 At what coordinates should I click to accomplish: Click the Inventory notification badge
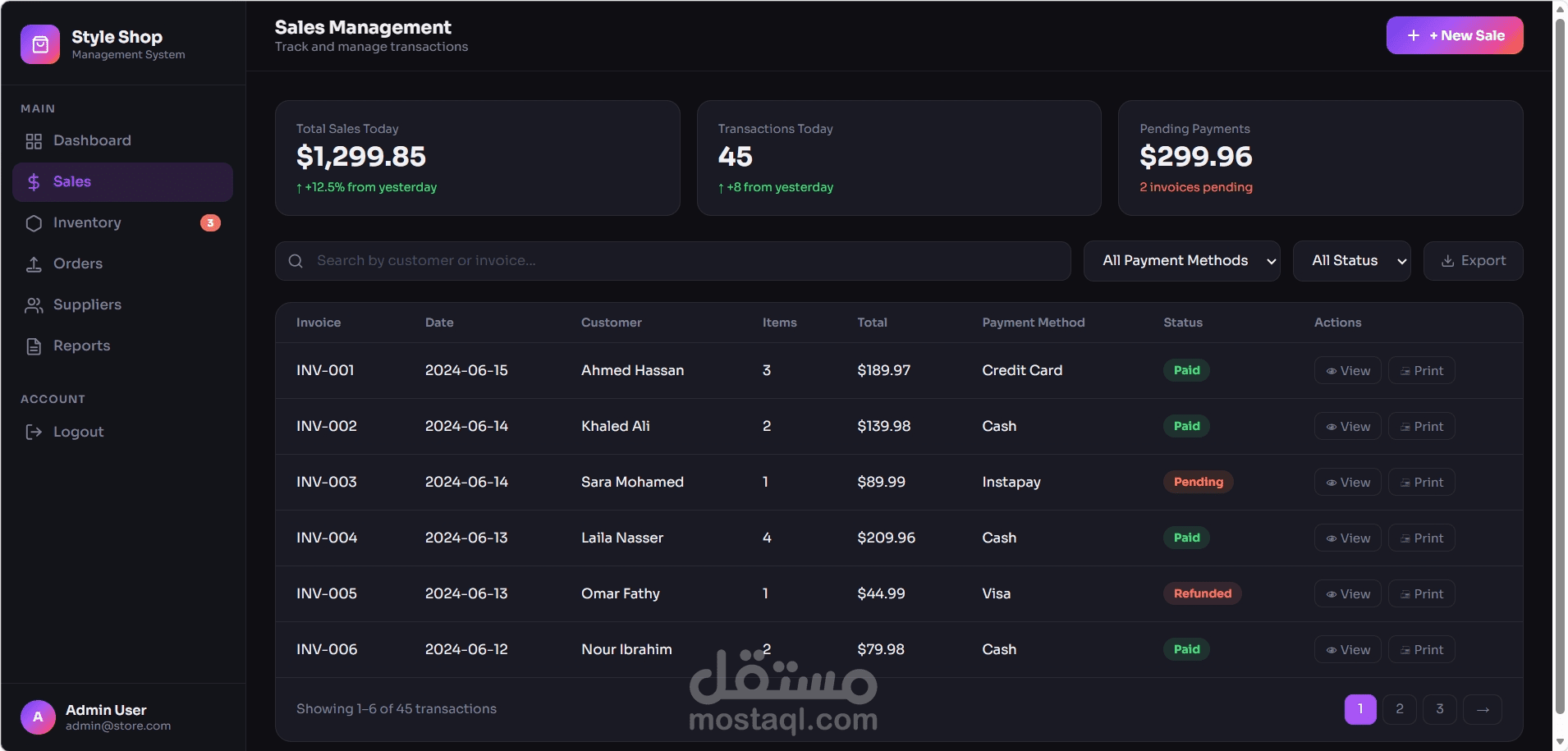point(210,223)
